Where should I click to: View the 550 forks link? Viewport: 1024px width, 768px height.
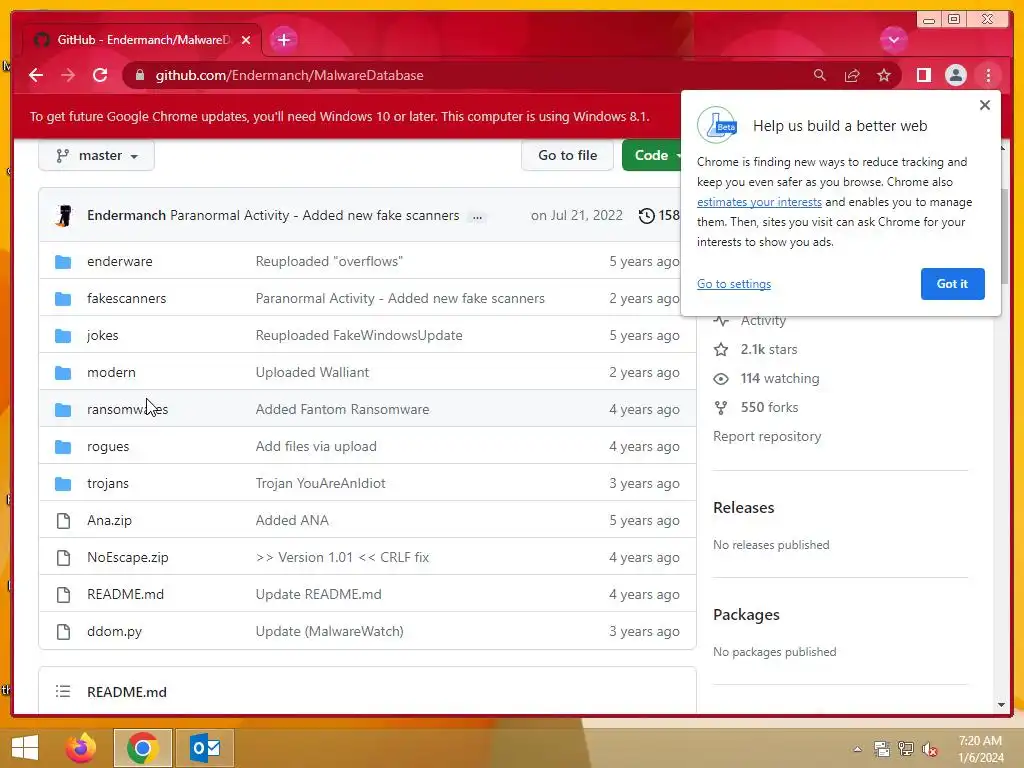pos(769,408)
